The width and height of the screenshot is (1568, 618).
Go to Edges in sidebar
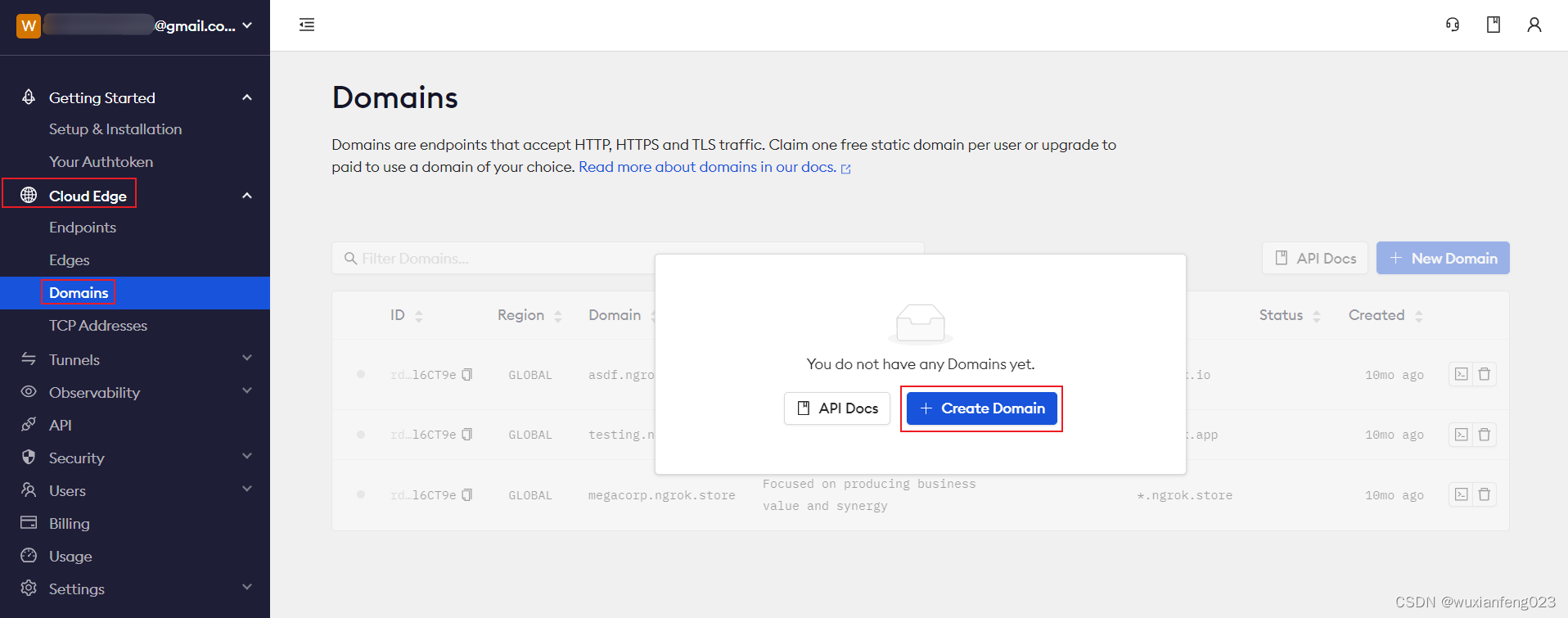point(70,260)
